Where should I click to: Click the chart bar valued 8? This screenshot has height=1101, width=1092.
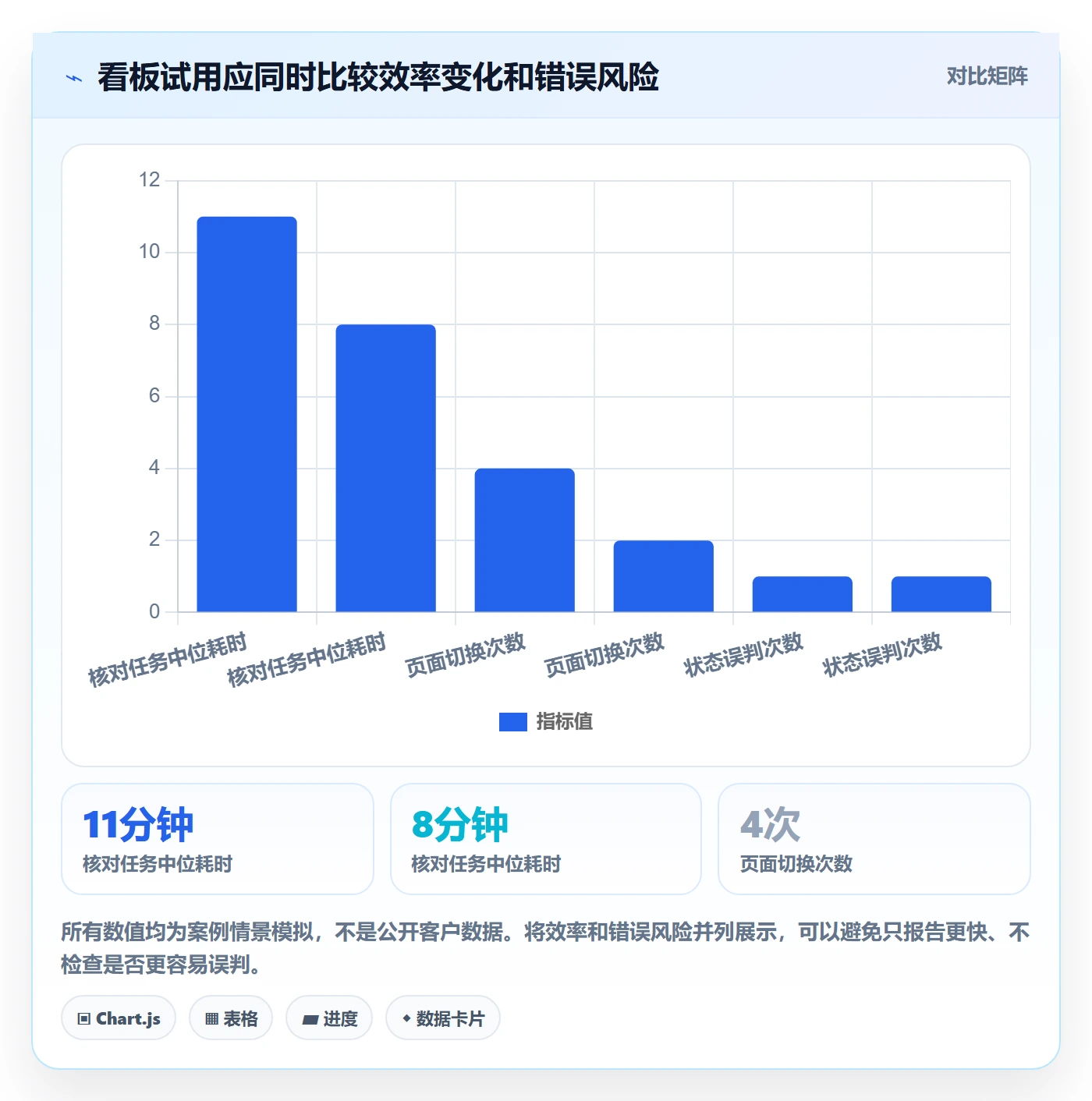386,468
